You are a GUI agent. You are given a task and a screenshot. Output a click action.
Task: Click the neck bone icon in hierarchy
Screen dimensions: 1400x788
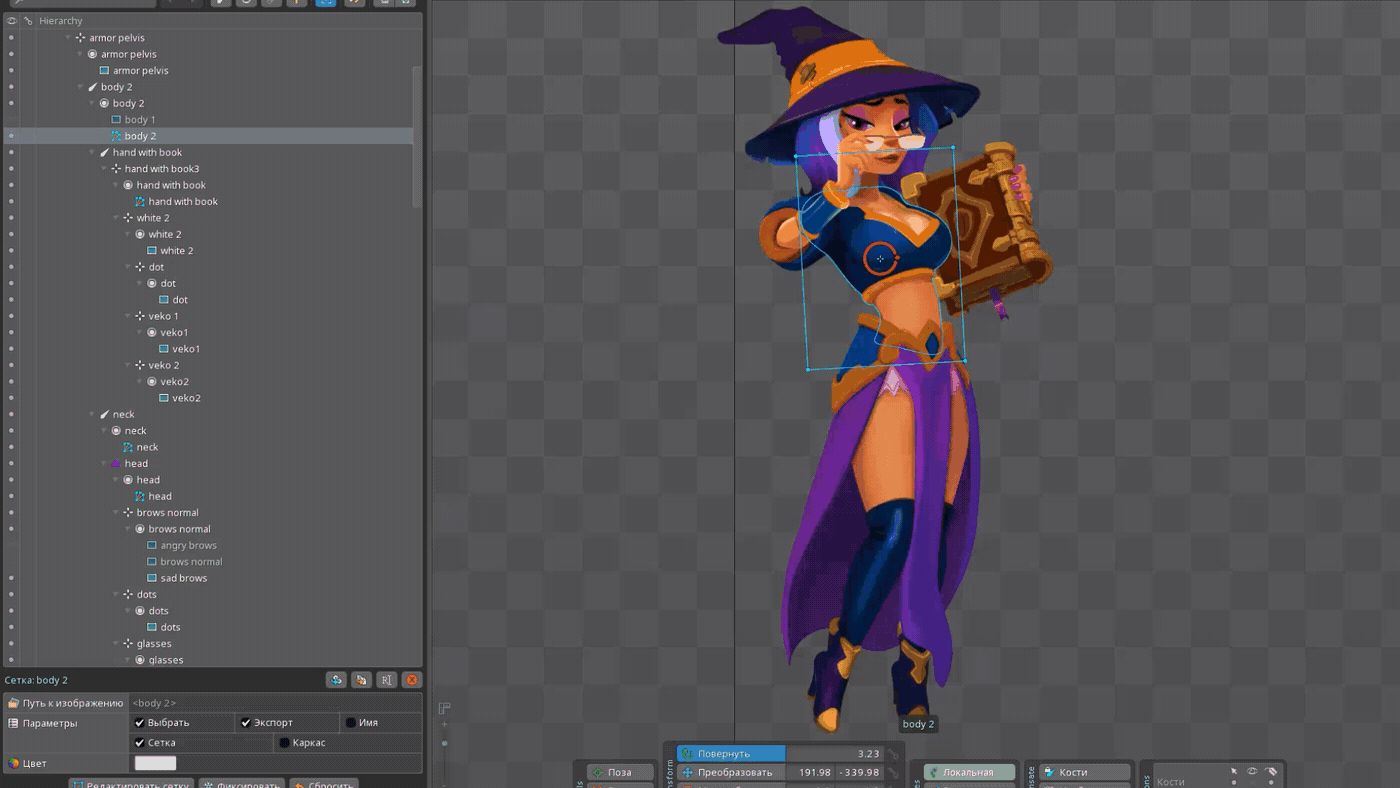click(x=104, y=415)
